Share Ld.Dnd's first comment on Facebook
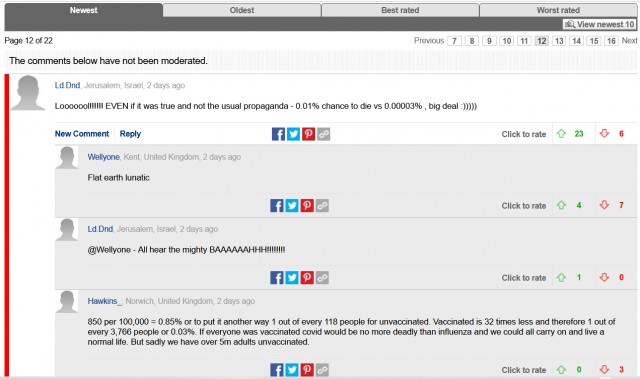This screenshot has width=640, height=379. pyautogui.click(x=278, y=134)
